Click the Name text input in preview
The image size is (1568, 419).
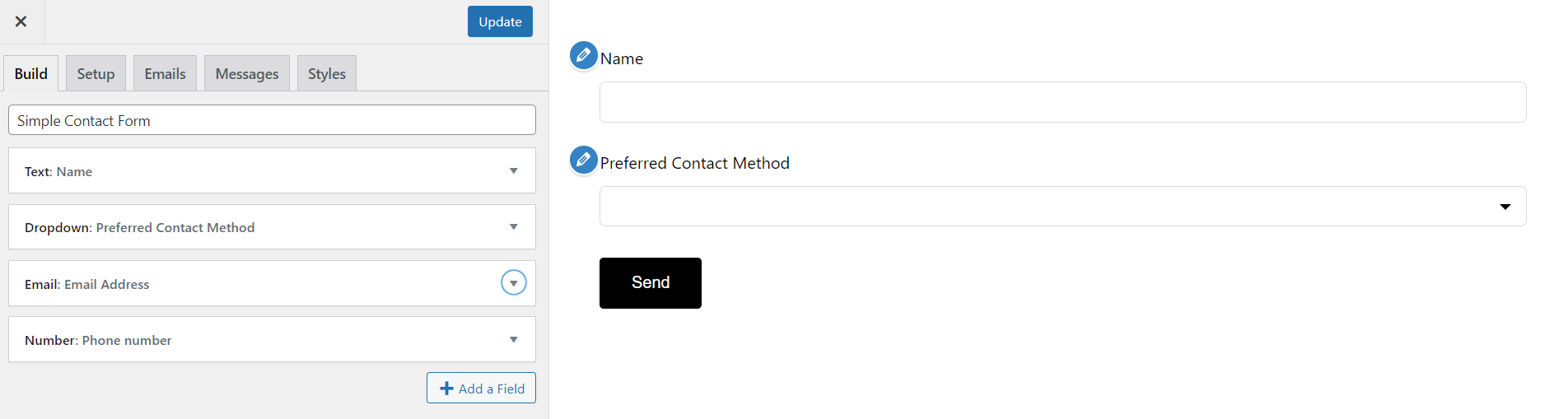coord(1062,102)
